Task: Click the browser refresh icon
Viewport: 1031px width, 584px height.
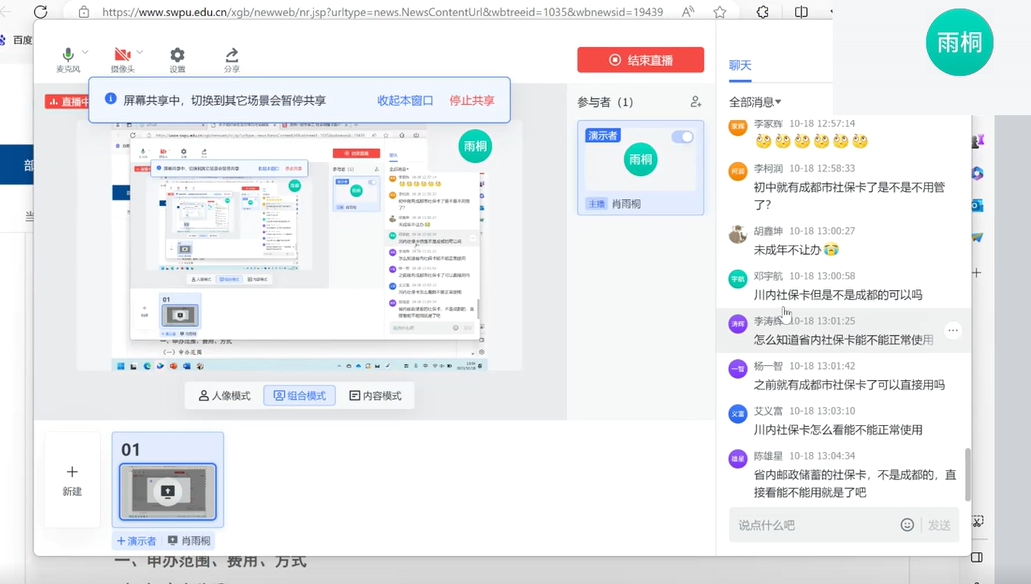Action: click(x=41, y=12)
